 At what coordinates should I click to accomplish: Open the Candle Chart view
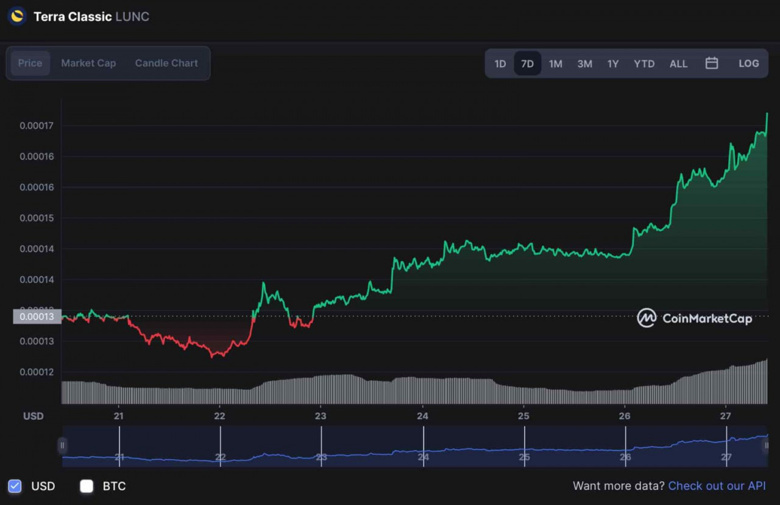(x=166, y=63)
